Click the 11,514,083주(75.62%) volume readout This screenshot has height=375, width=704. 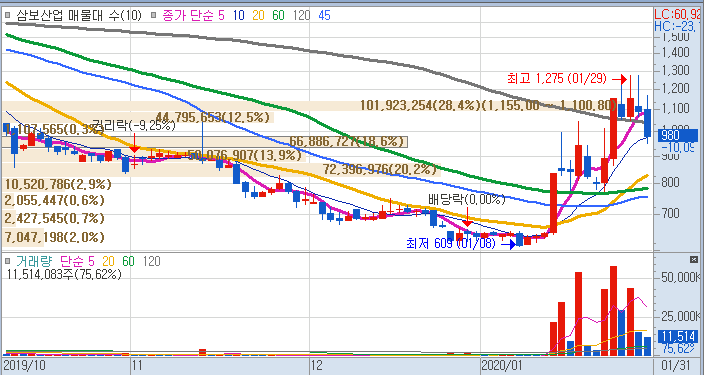pos(64,274)
